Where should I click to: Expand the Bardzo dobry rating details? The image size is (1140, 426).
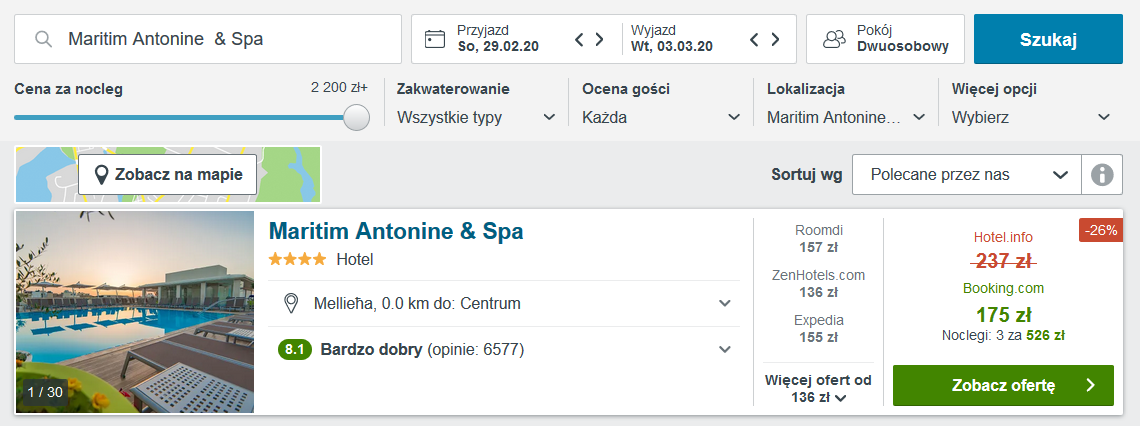pyautogui.click(x=724, y=349)
